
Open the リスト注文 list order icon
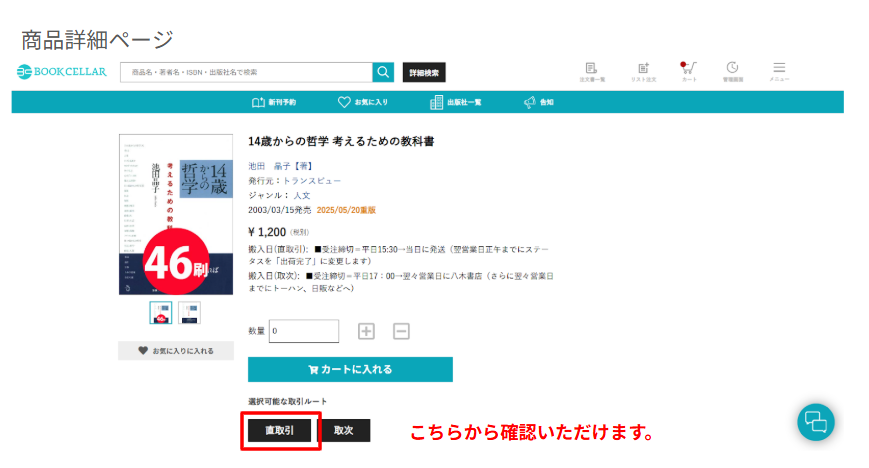click(643, 72)
